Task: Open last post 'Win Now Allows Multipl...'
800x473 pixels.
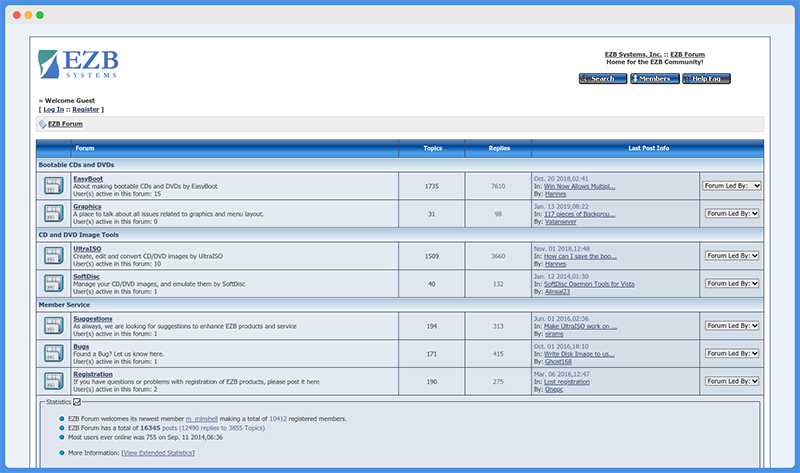Action: [x=579, y=186]
